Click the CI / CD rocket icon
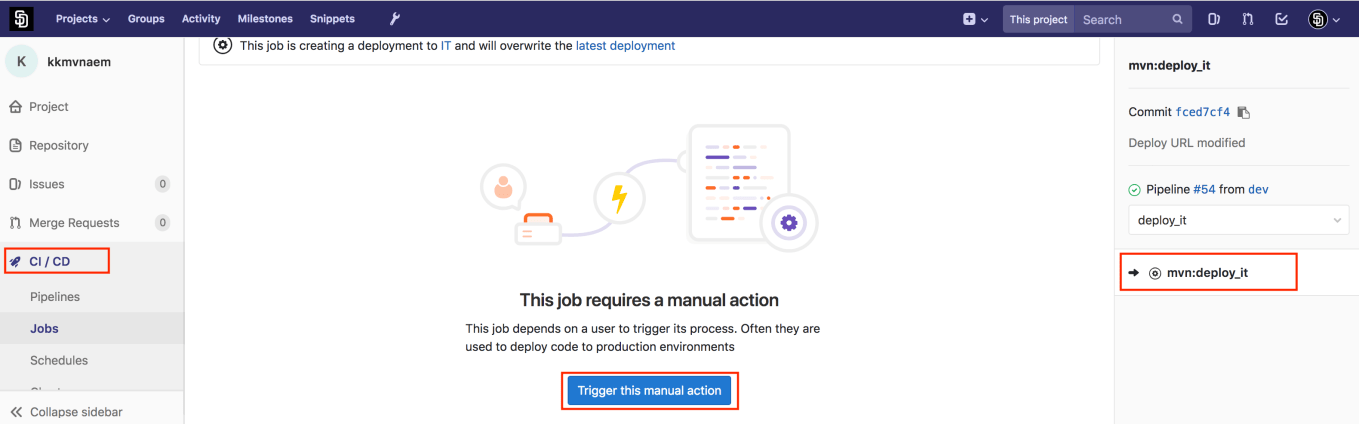 tap(15, 262)
